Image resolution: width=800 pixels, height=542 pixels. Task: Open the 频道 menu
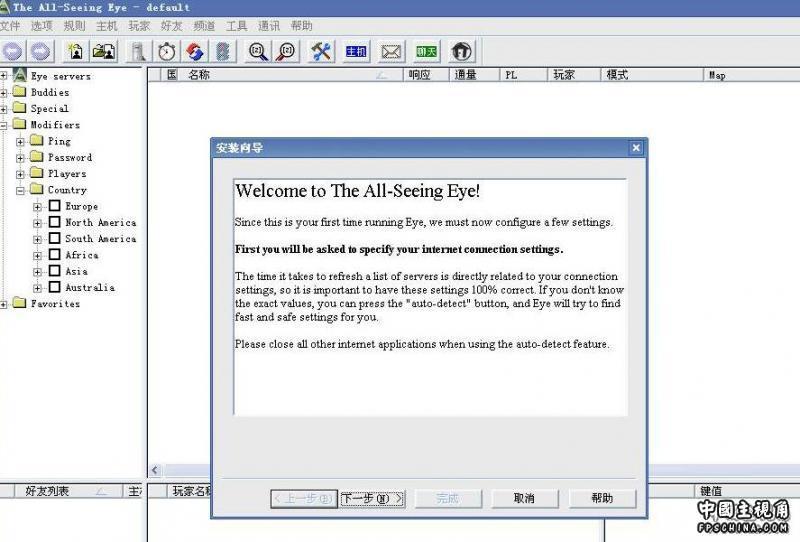204,26
